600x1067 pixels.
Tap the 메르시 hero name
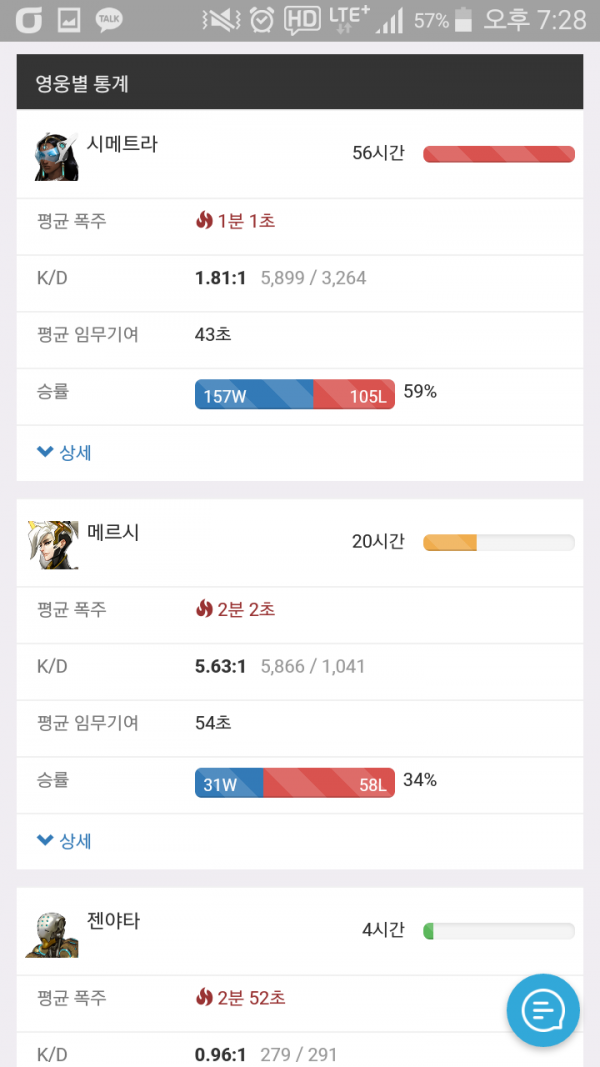[113, 532]
